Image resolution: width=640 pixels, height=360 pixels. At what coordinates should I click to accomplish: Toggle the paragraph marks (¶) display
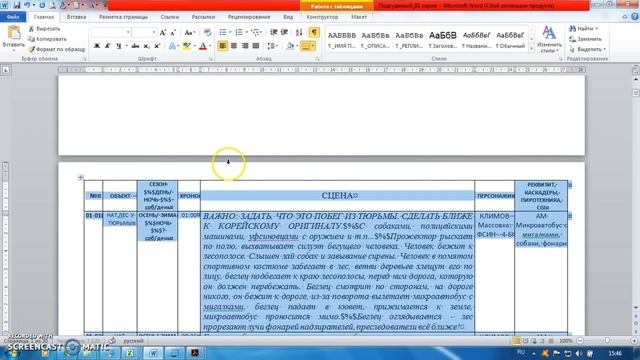[x=314, y=32]
